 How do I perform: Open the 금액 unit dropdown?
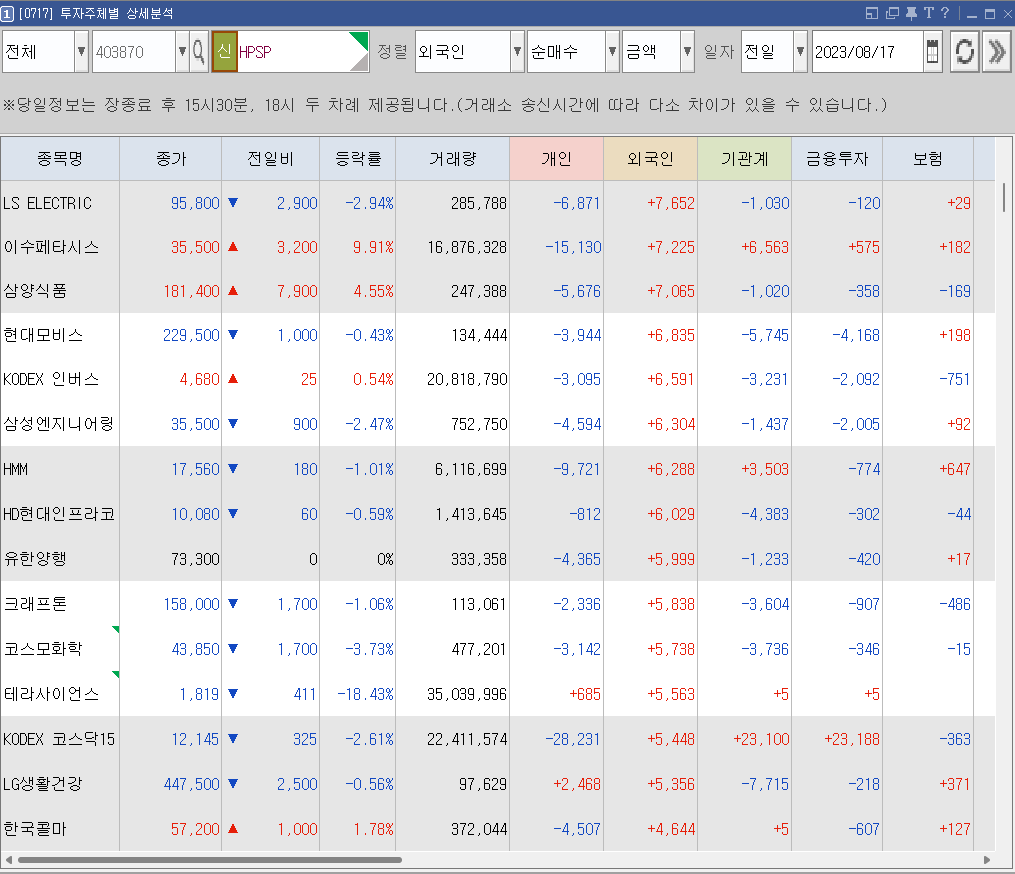tap(687, 51)
